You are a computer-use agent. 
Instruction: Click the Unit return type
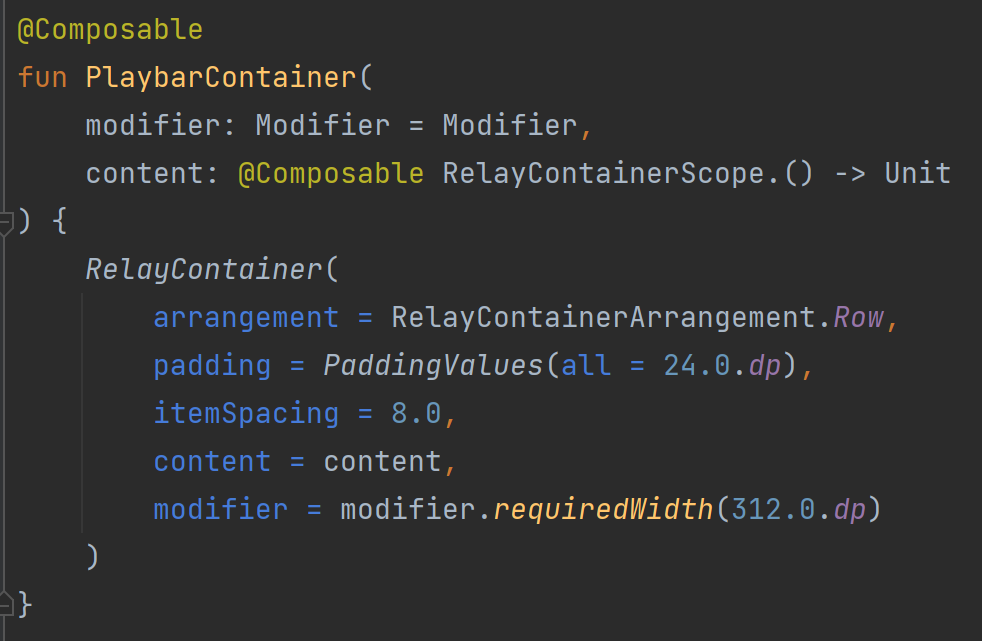tap(917, 173)
